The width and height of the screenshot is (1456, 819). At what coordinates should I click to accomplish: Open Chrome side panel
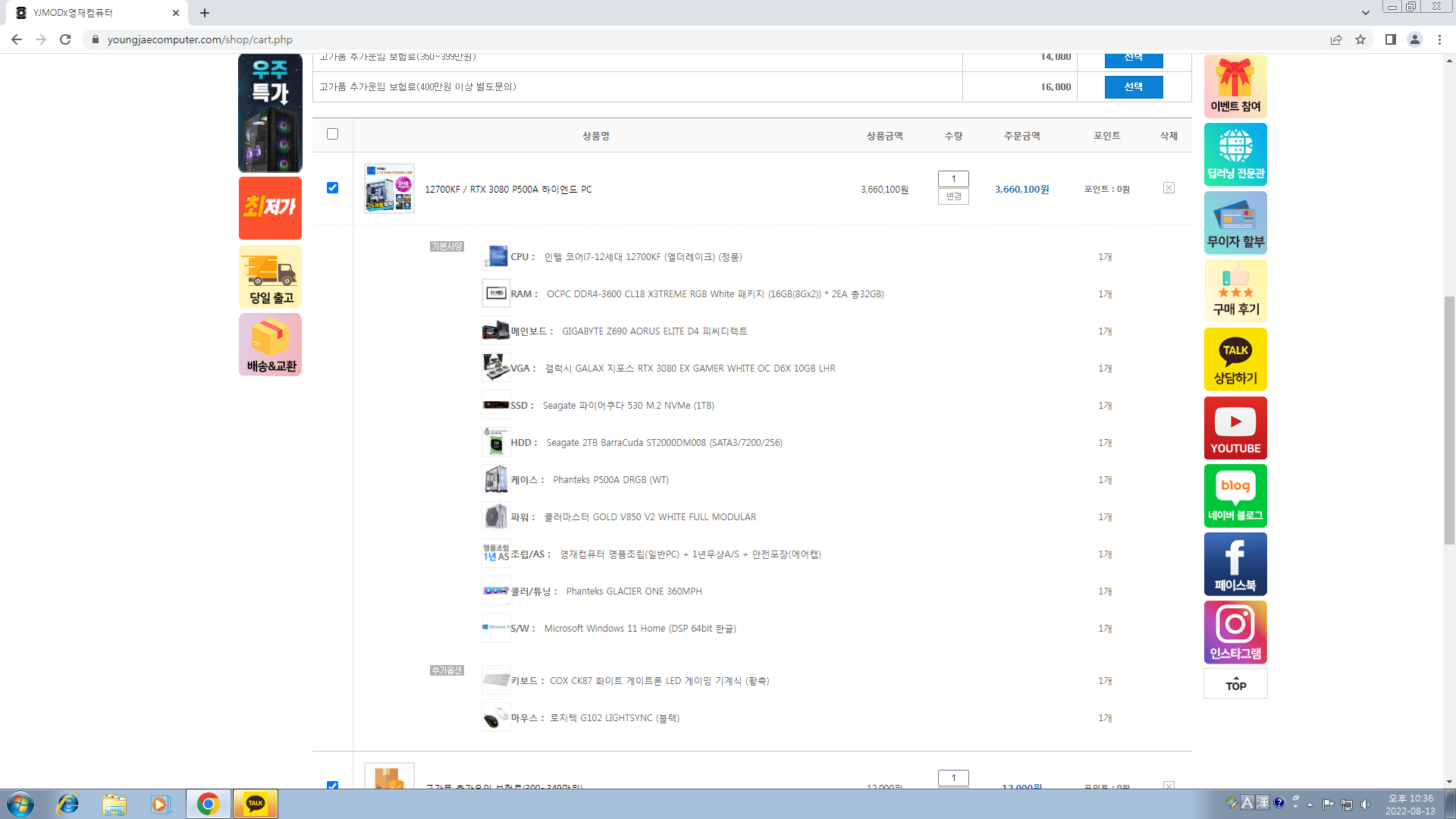click(x=1391, y=39)
